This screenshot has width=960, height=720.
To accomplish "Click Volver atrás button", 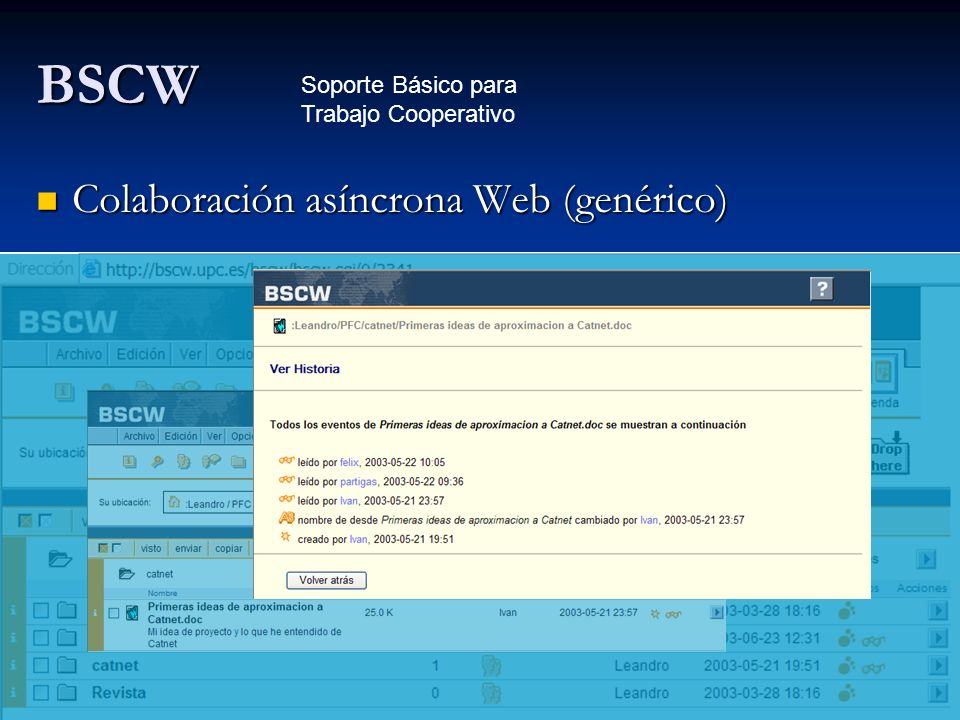I will click(x=326, y=580).
